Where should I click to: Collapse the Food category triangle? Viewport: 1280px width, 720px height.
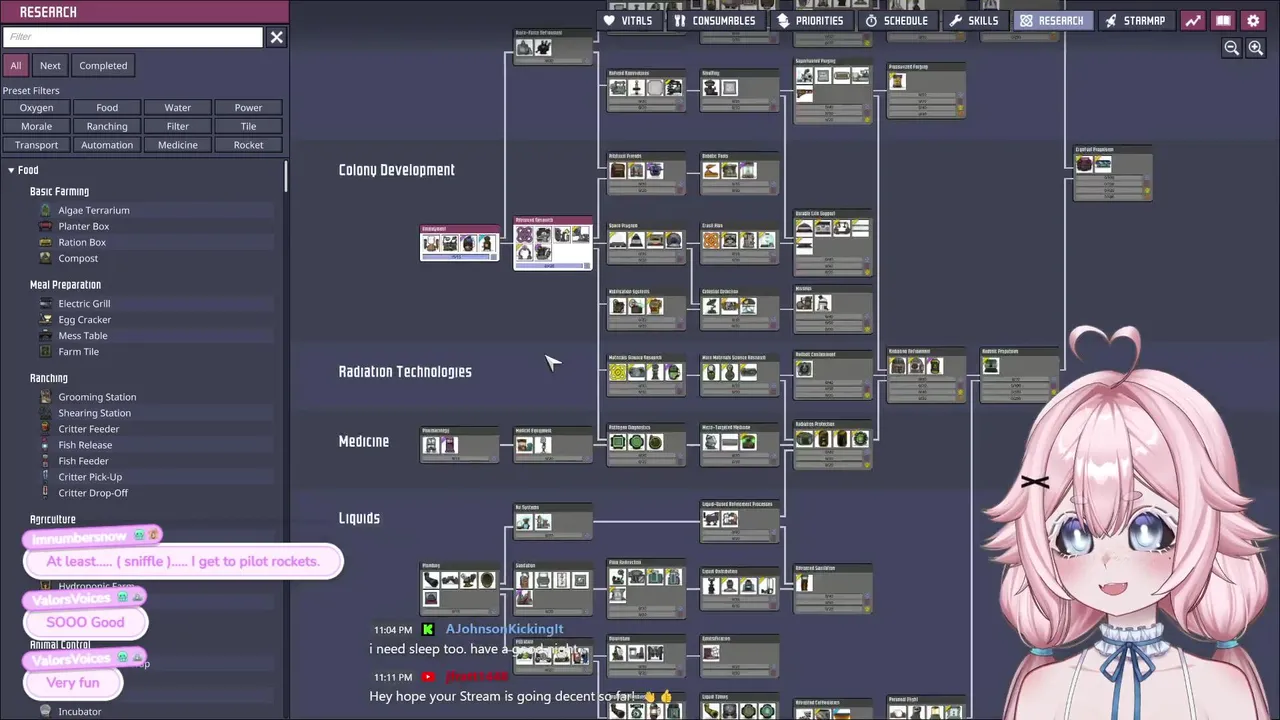(x=11, y=170)
